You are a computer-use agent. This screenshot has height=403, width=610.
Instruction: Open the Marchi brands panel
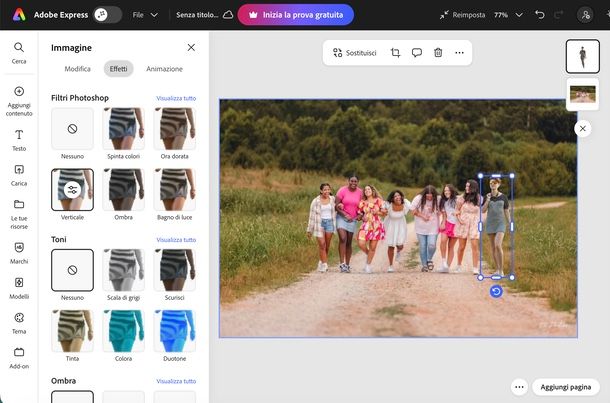click(x=19, y=252)
